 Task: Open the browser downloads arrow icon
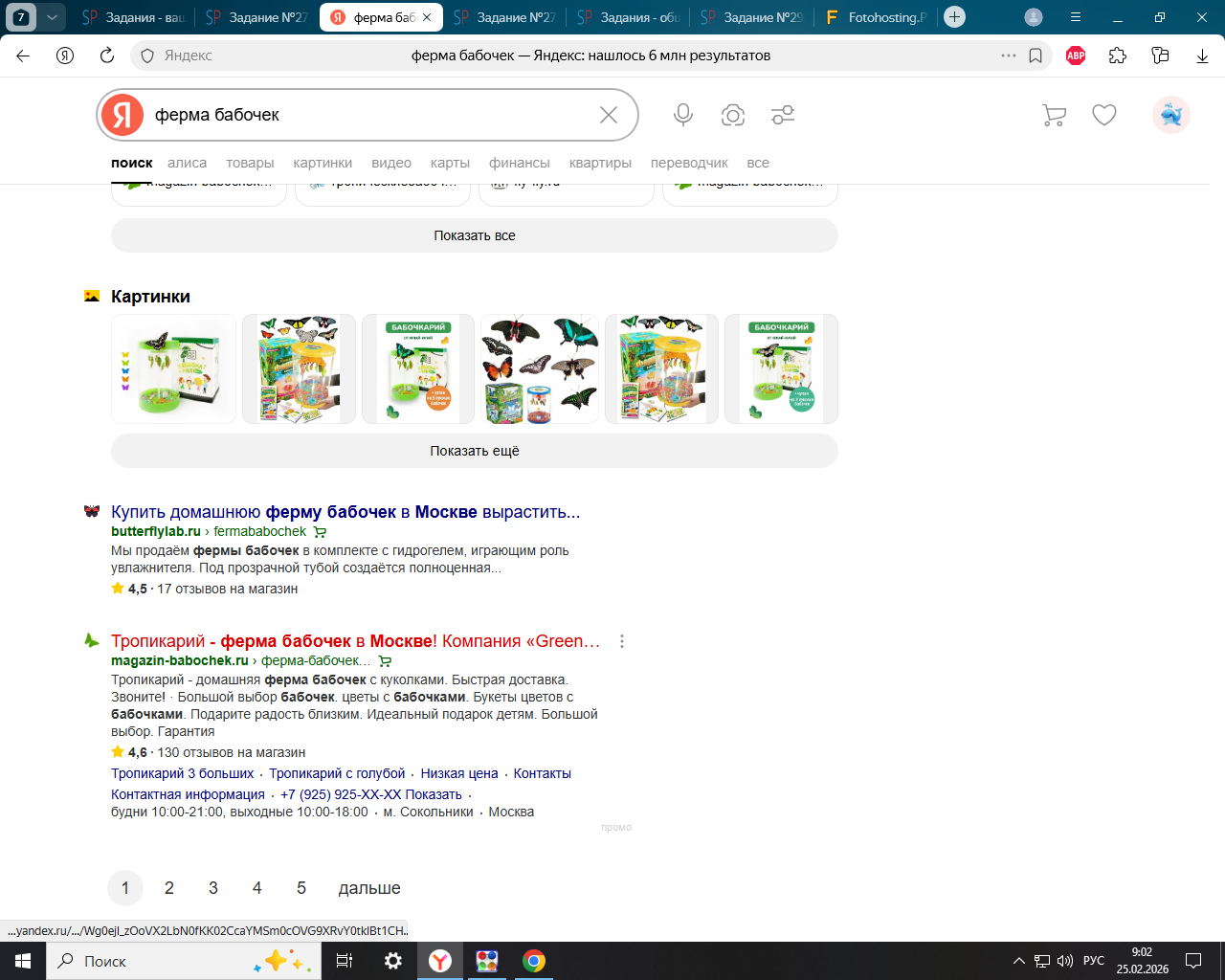[x=1202, y=56]
